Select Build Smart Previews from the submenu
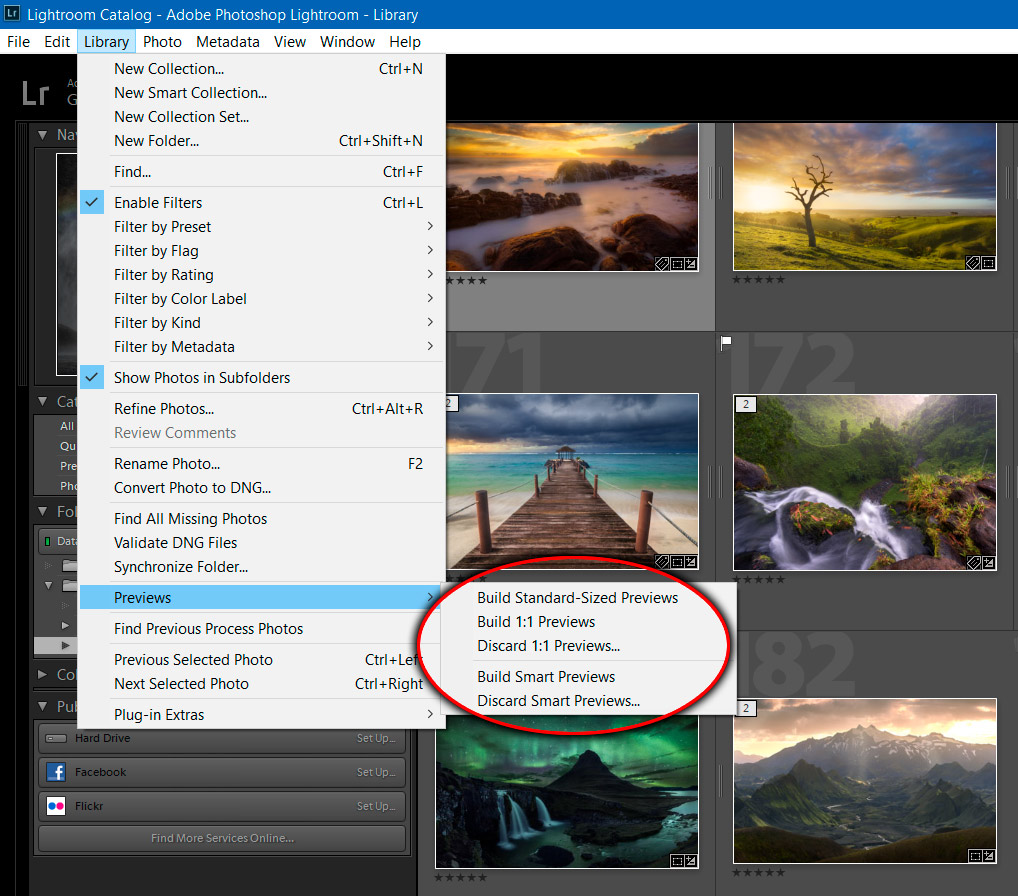The height and width of the screenshot is (896, 1018). 546,677
